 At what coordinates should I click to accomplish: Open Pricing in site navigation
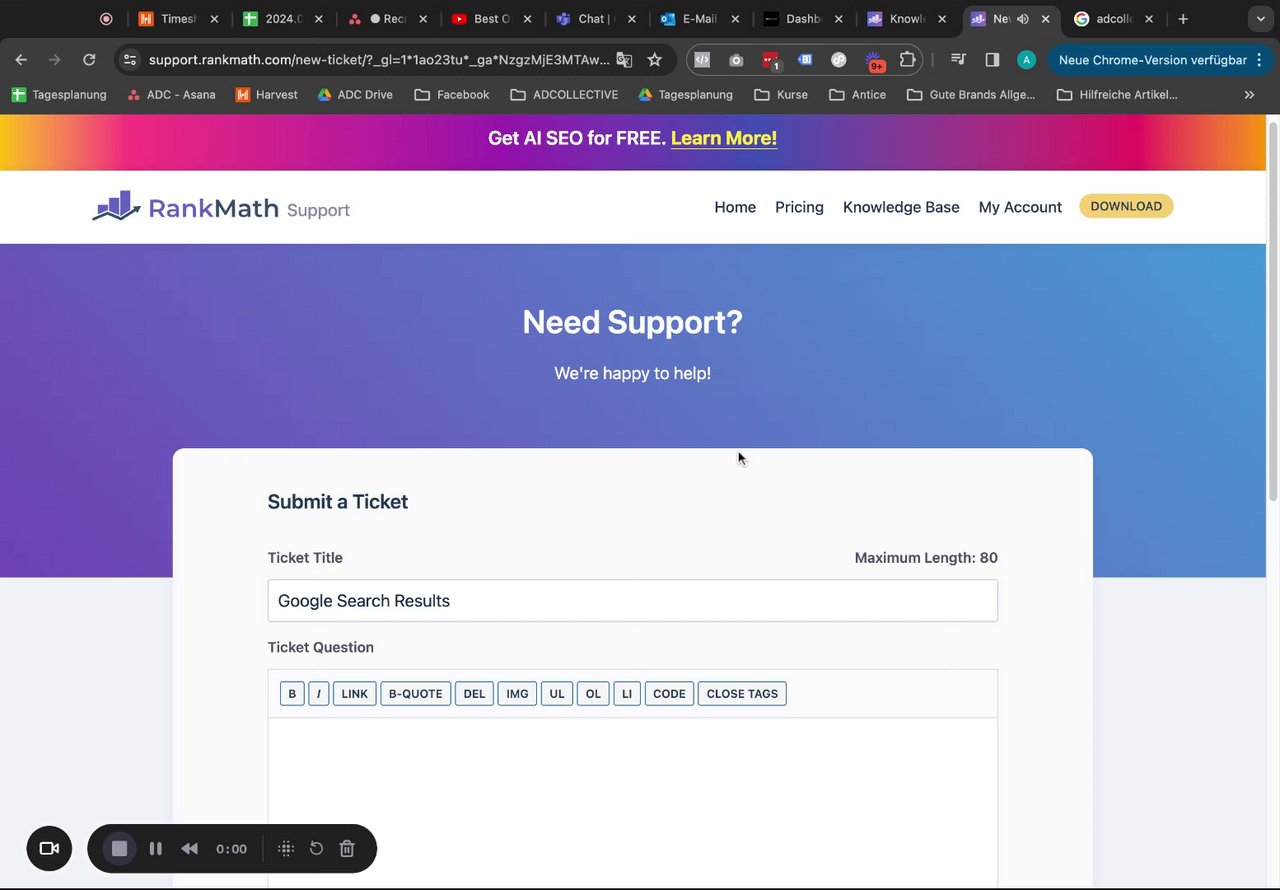pos(799,207)
